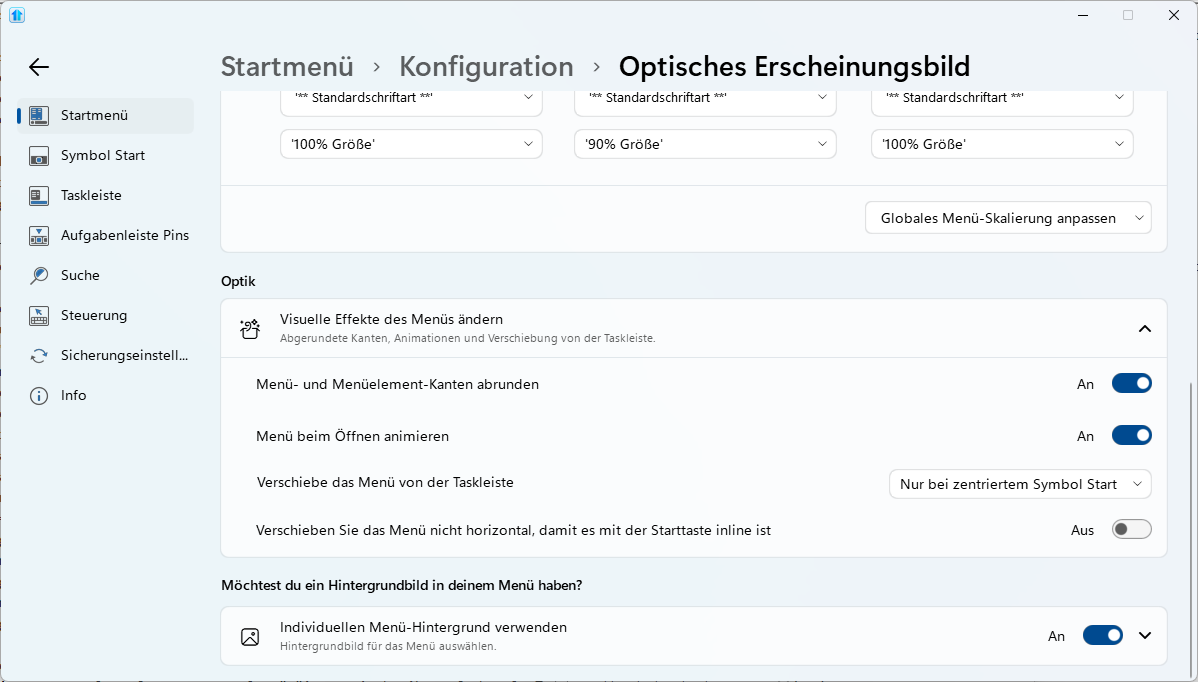The image size is (1198, 682).
Task: Open Globales Menü-Skalierung anpassen button
Action: coord(1007,218)
